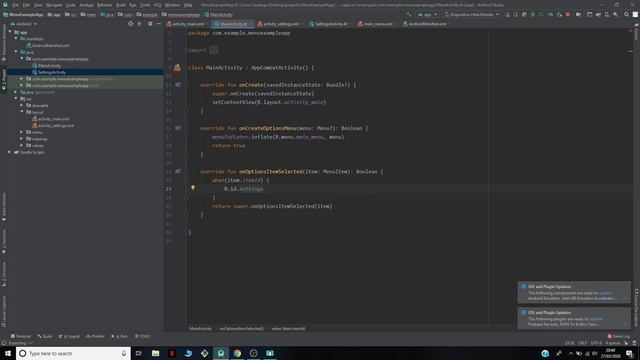
Task: Collapse the layout folder
Action: pyautogui.click(x=22, y=112)
